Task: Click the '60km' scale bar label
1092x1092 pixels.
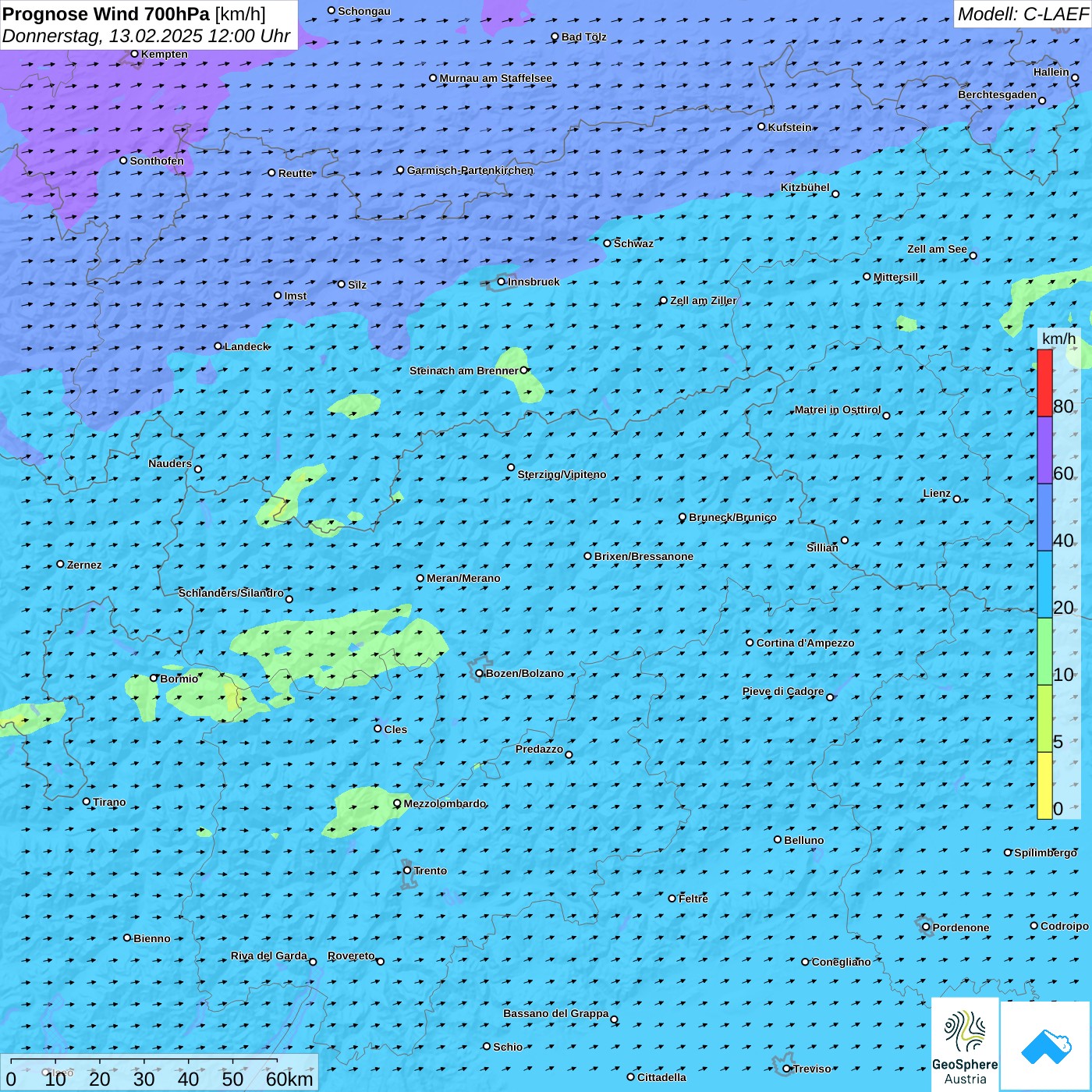Action: pos(289,1080)
